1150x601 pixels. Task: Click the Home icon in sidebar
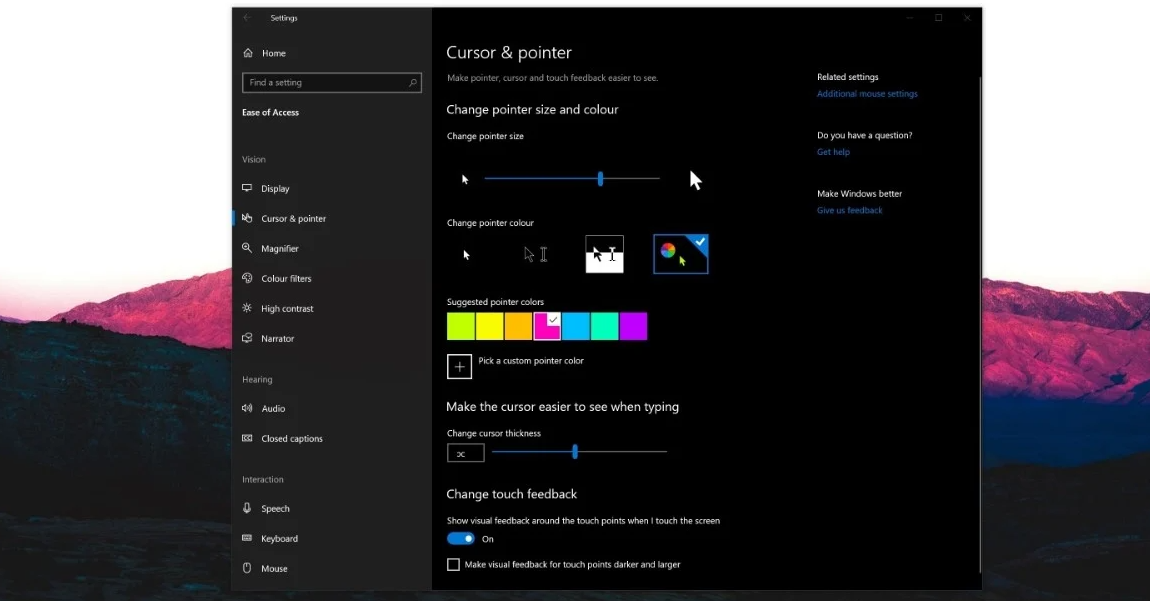point(248,53)
